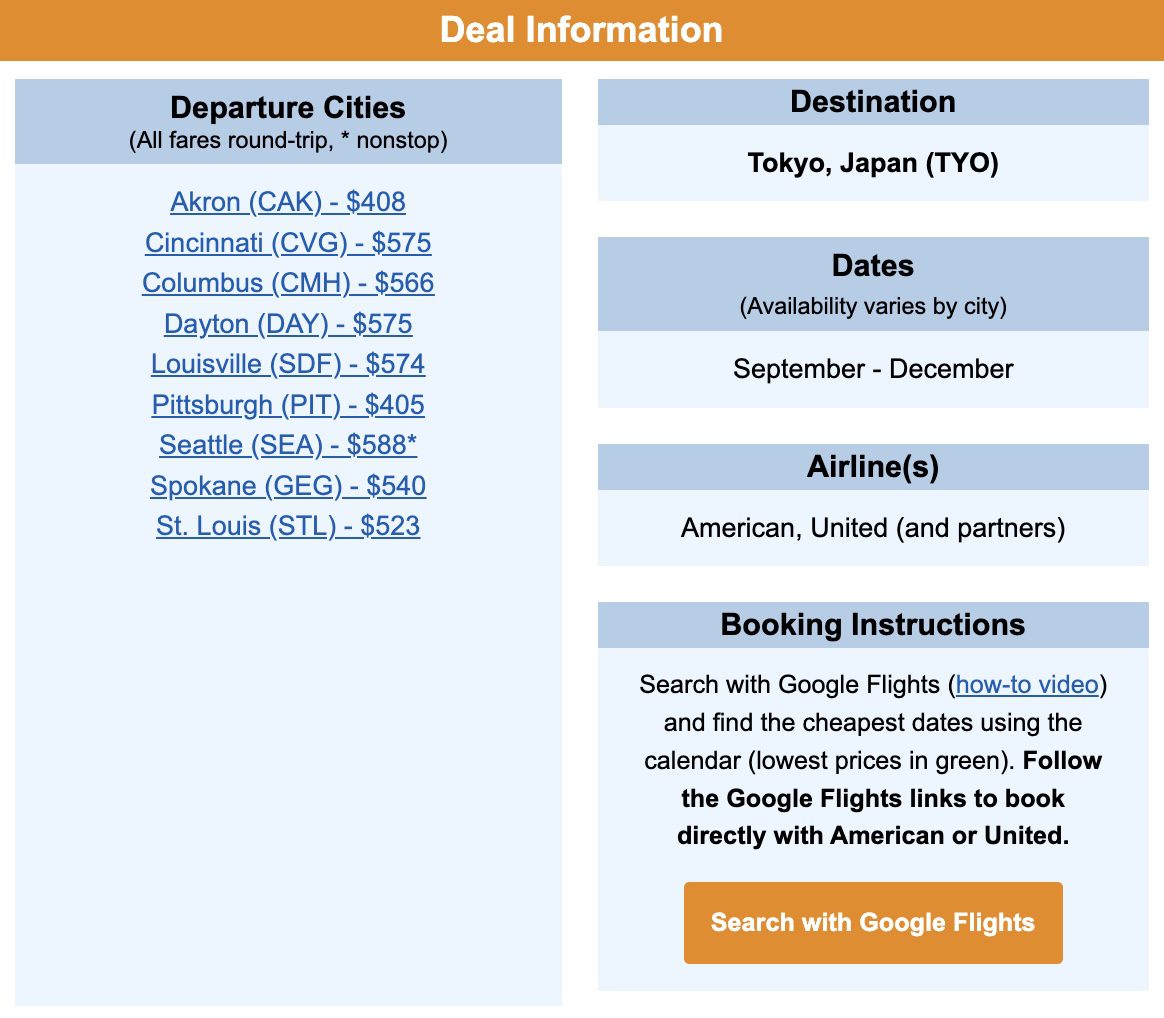The height and width of the screenshot is (1018, 1164).
Task: Open the Akron (CAK) $408 fare link
Action: click(287, 202)
